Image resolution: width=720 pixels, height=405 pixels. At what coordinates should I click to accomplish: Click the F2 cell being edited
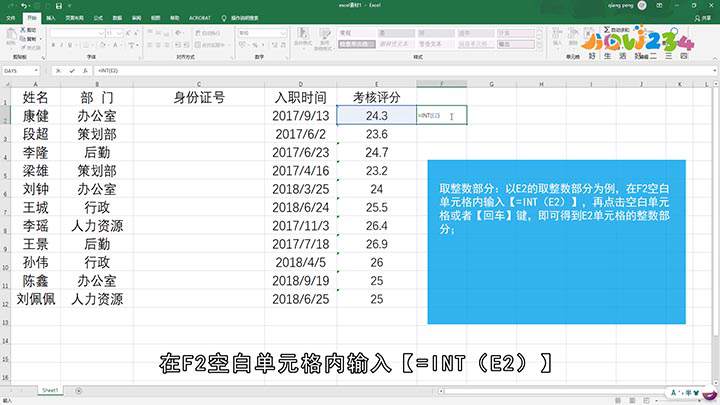(x=442, y=115)
